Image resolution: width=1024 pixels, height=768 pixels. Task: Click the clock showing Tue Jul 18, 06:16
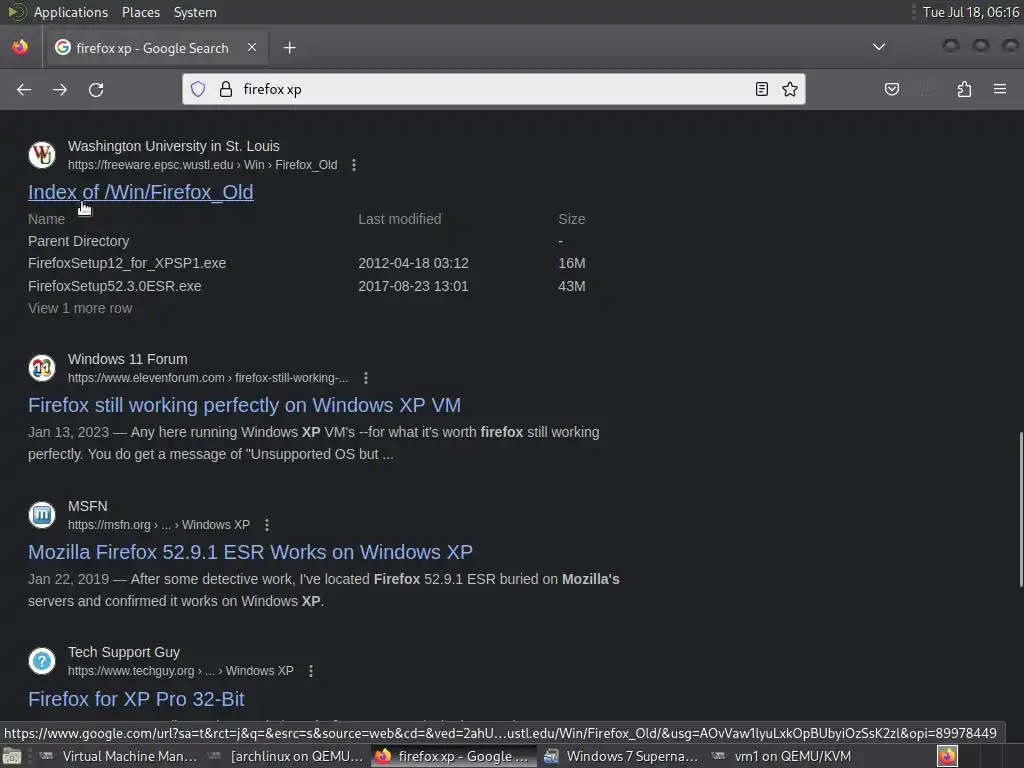coord(970,12)
